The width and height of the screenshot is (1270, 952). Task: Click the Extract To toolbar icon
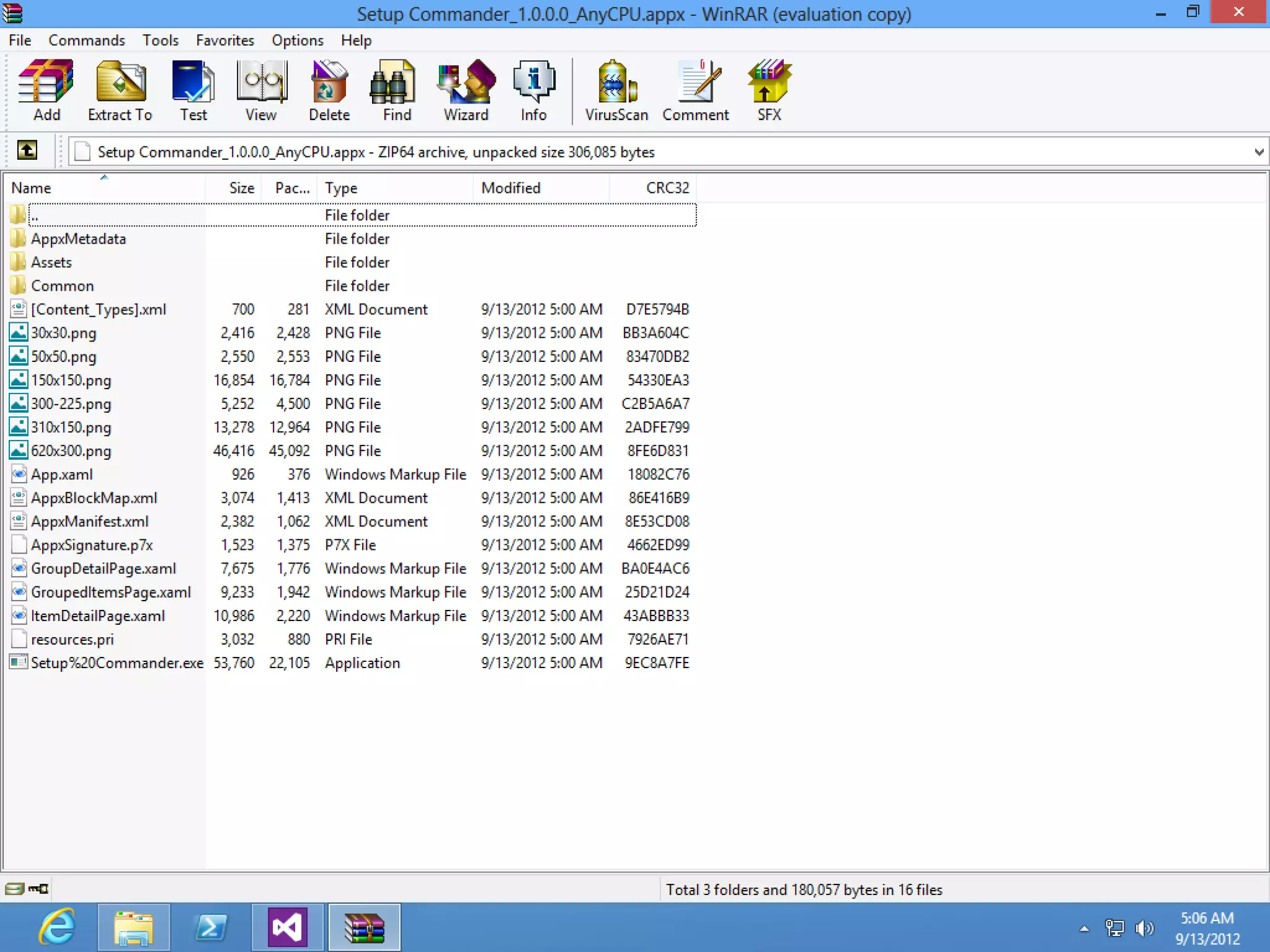point(120,90)
